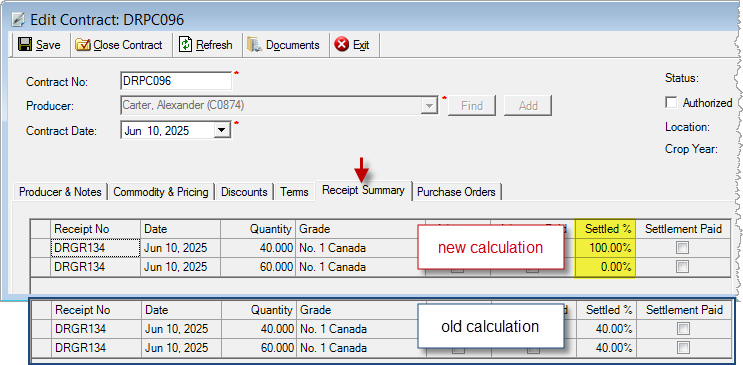
Task: Click Quantity header in old calculation grid
Action: click(259, 310)
